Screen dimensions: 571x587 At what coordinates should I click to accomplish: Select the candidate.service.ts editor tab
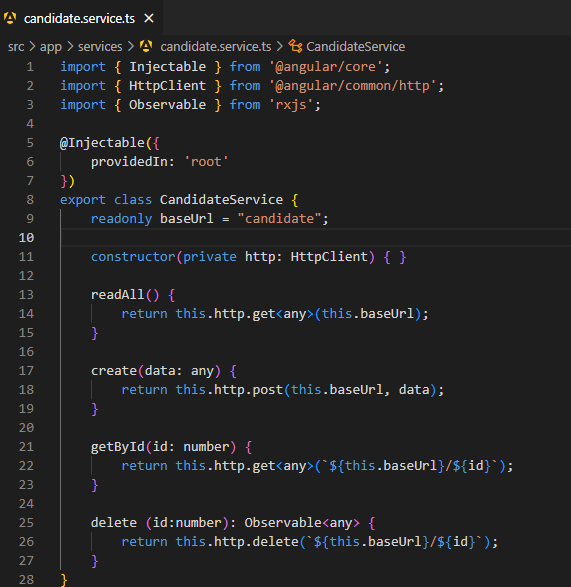pyautogui.click(x=81, y=18)
